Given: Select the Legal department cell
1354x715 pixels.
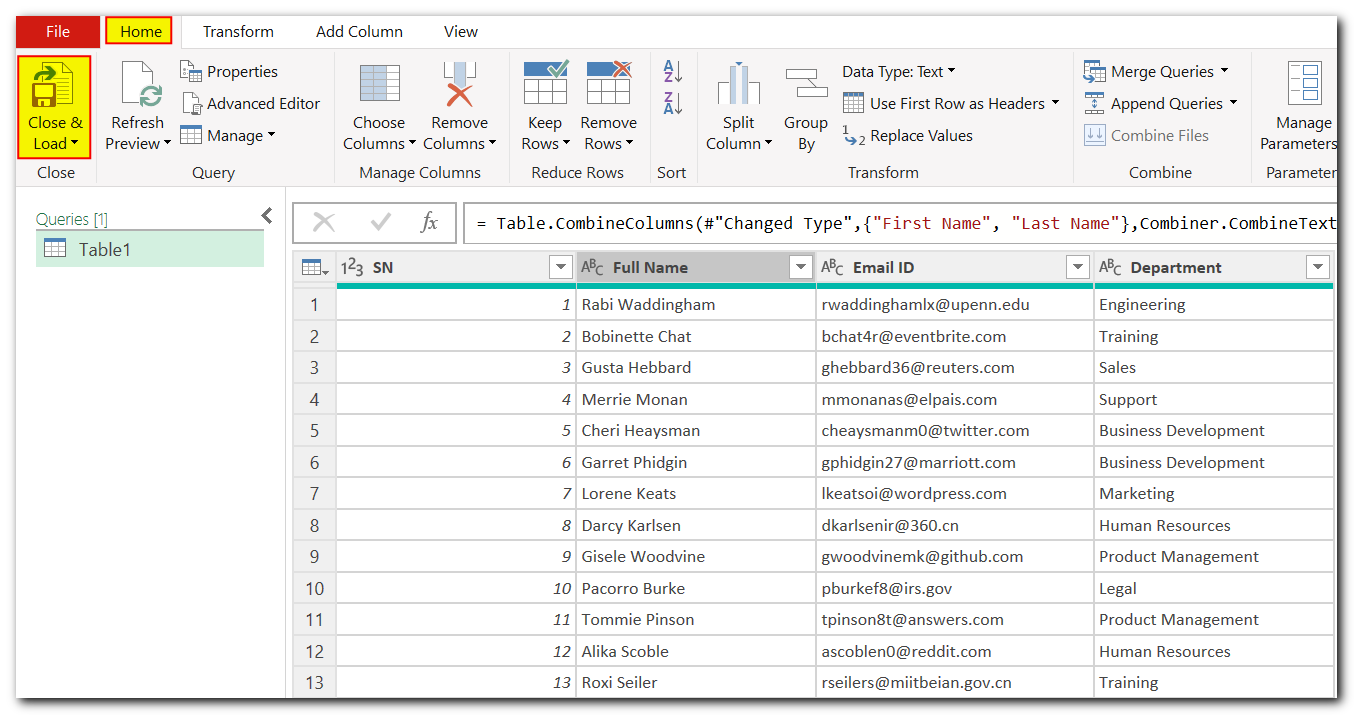Looking at the screenshot, I should (1214, 588).
